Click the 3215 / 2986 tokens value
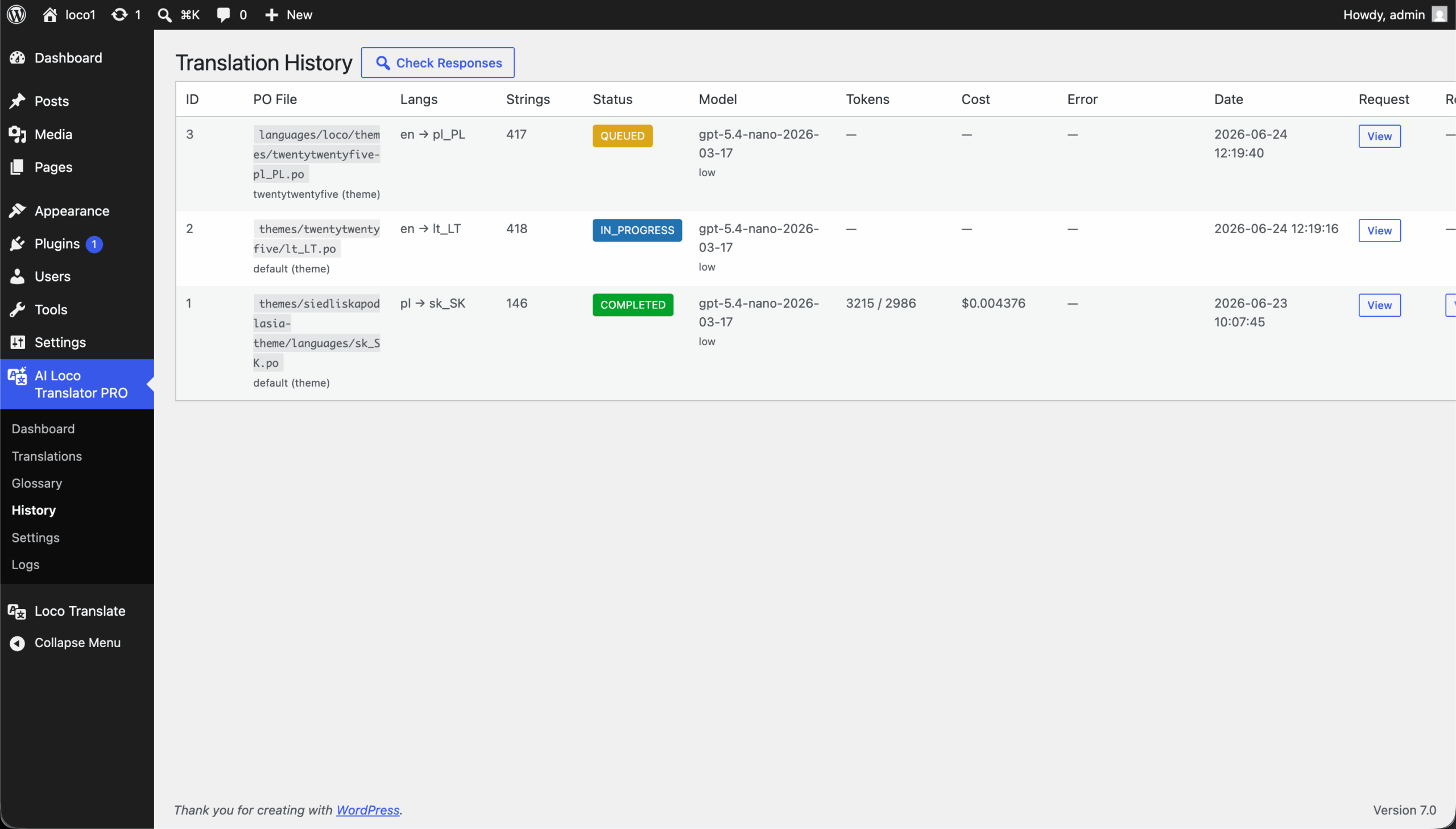The height and width of the screenshot is (829, 1456). (881, 303)
